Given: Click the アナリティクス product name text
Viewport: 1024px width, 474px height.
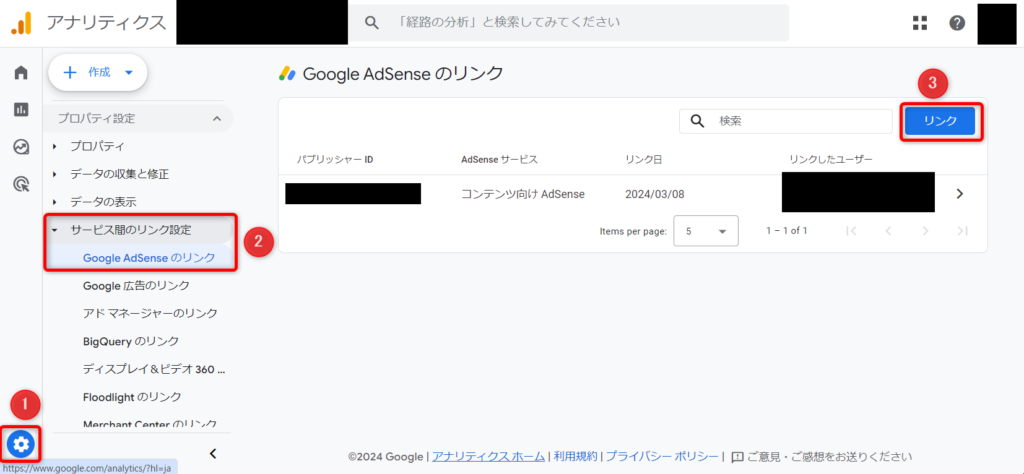Looking at the screenshot, I should [106, 23].
